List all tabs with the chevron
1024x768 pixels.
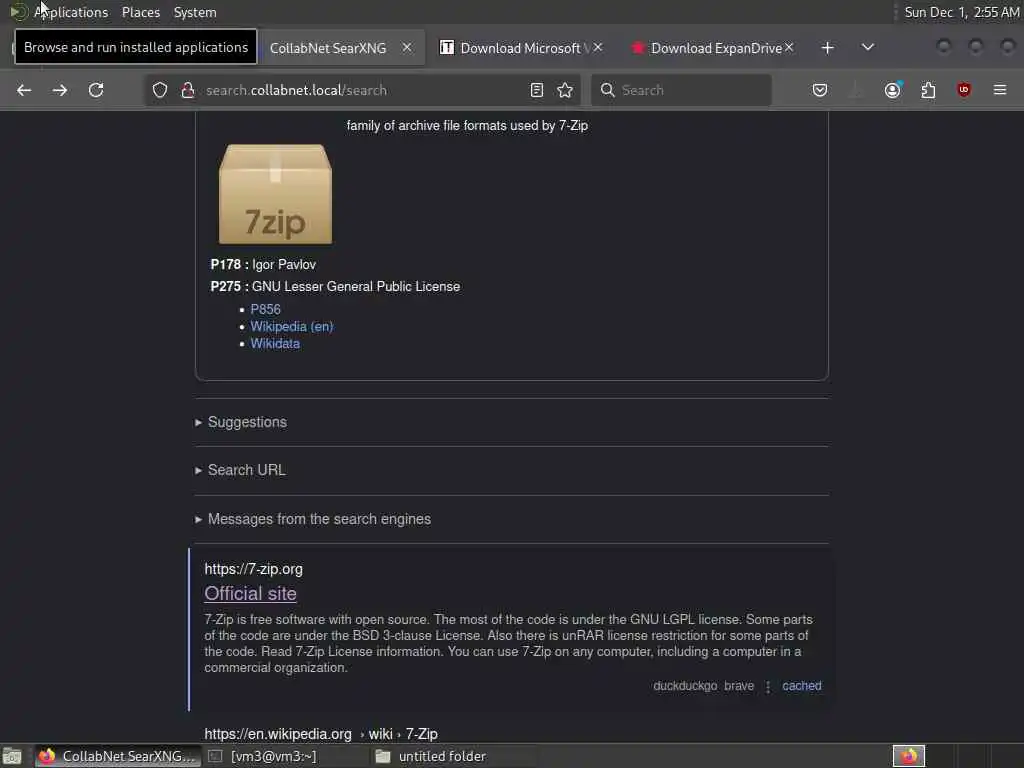click(868, 48)
